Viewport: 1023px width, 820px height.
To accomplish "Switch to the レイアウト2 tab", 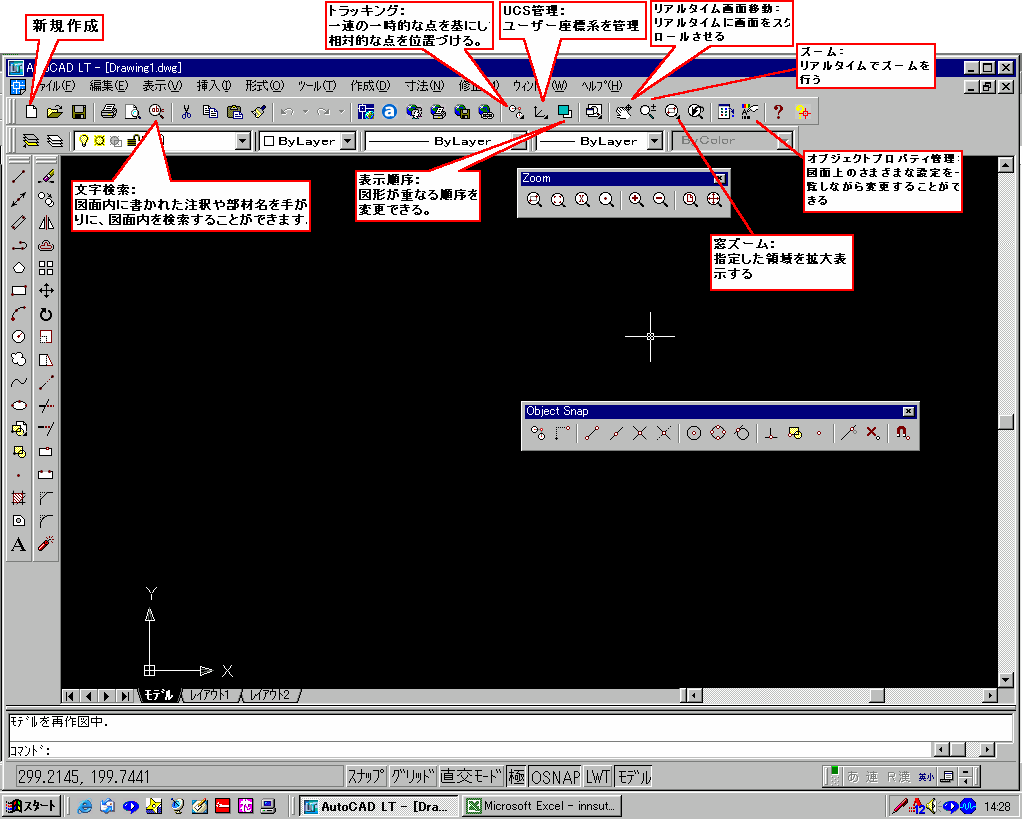I will [270, 695].
